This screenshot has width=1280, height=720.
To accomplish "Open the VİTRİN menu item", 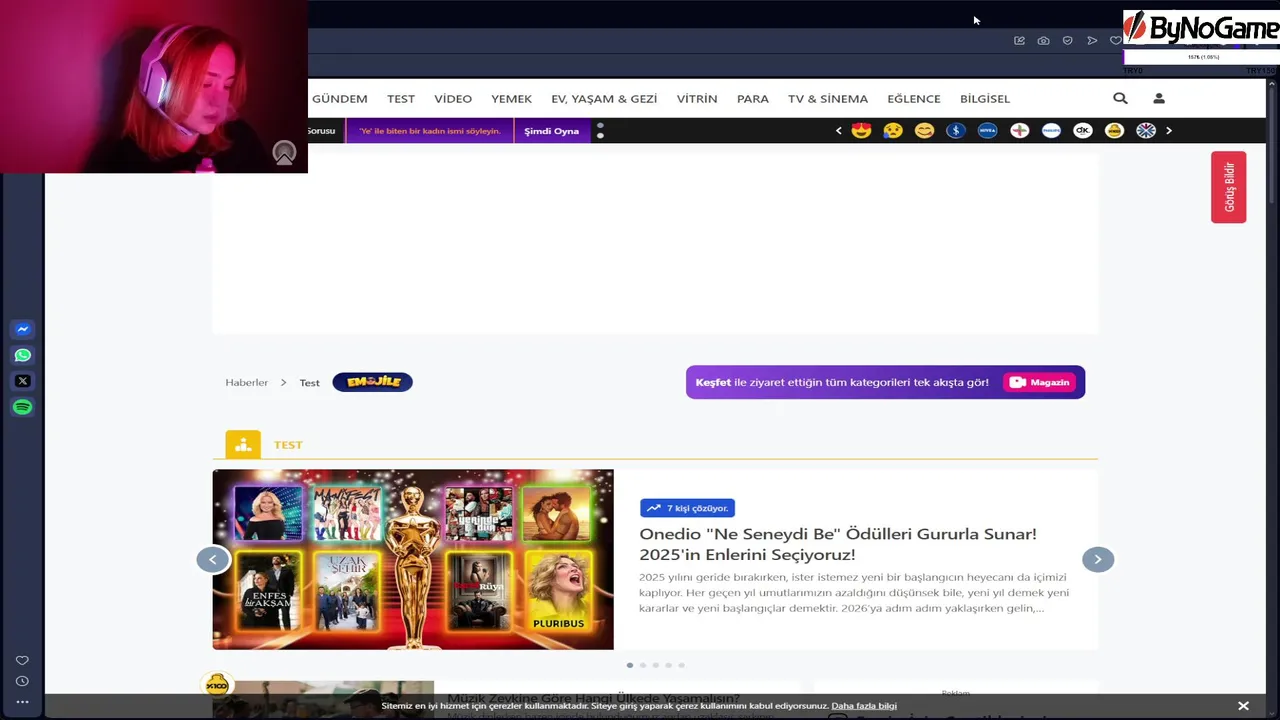I will point(697,99).
